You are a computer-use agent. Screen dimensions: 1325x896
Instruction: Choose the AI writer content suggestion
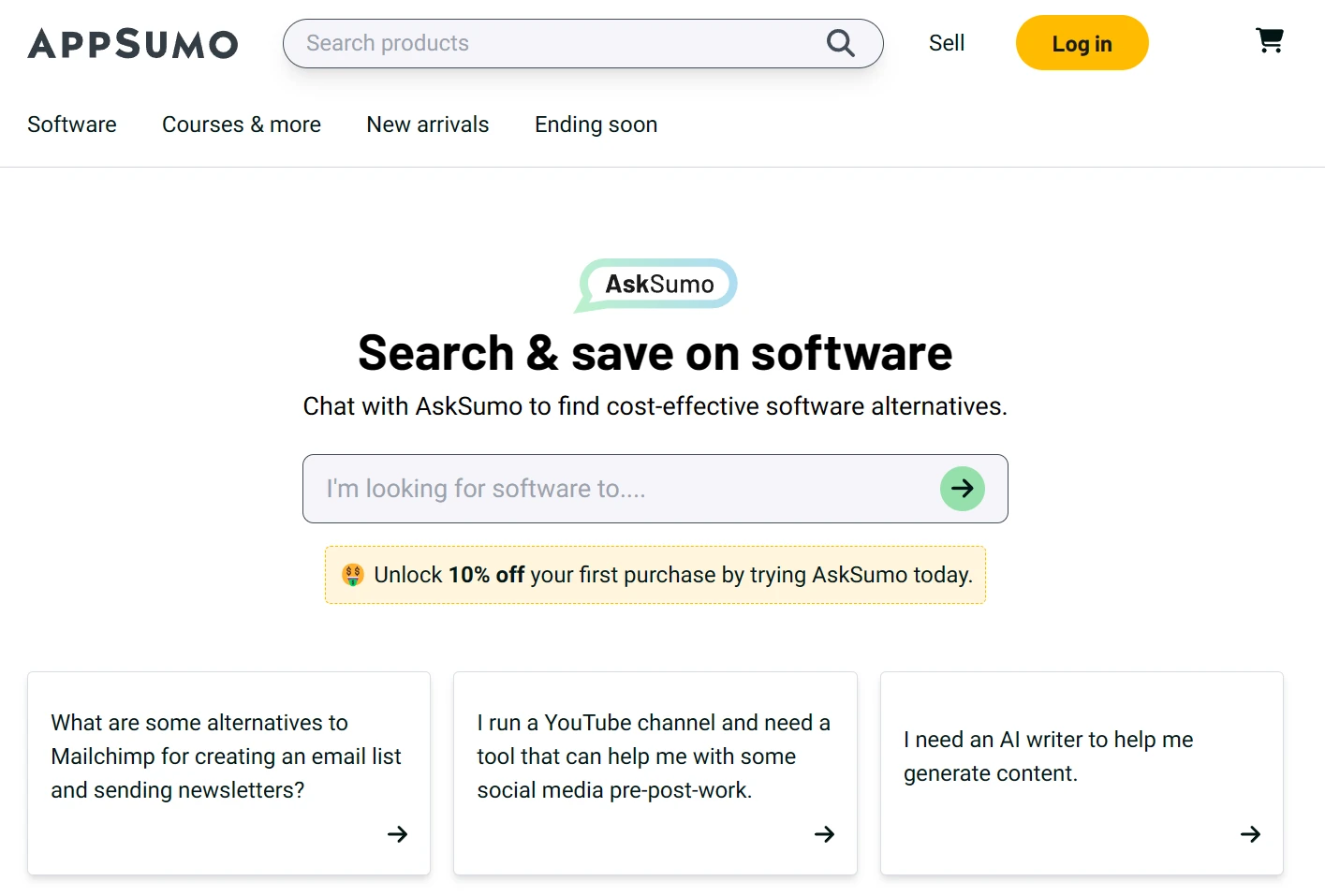pyautogui.click(x=1048, y=756)
